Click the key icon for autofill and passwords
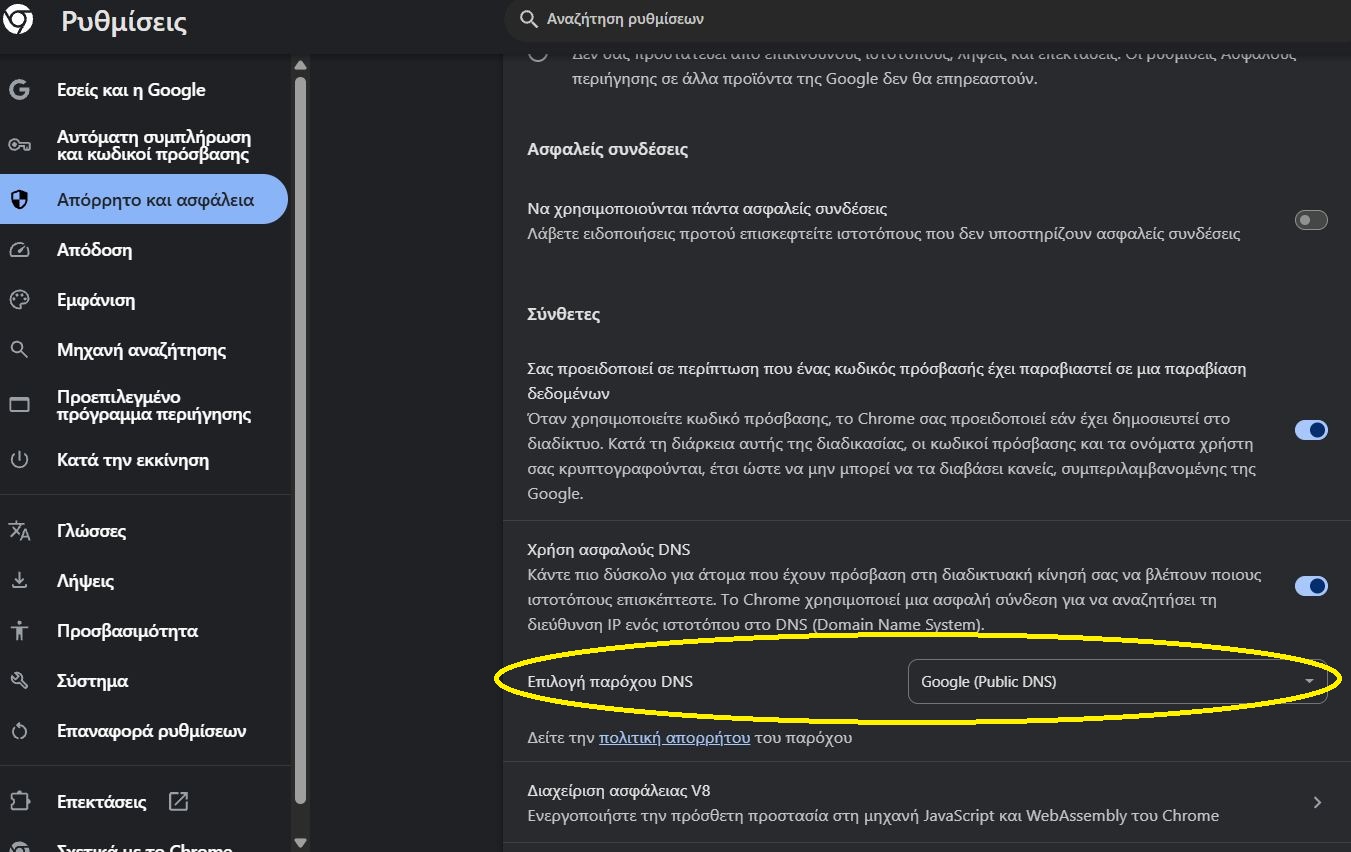Viewport: 1351px width, 852px height. point(19,145)
